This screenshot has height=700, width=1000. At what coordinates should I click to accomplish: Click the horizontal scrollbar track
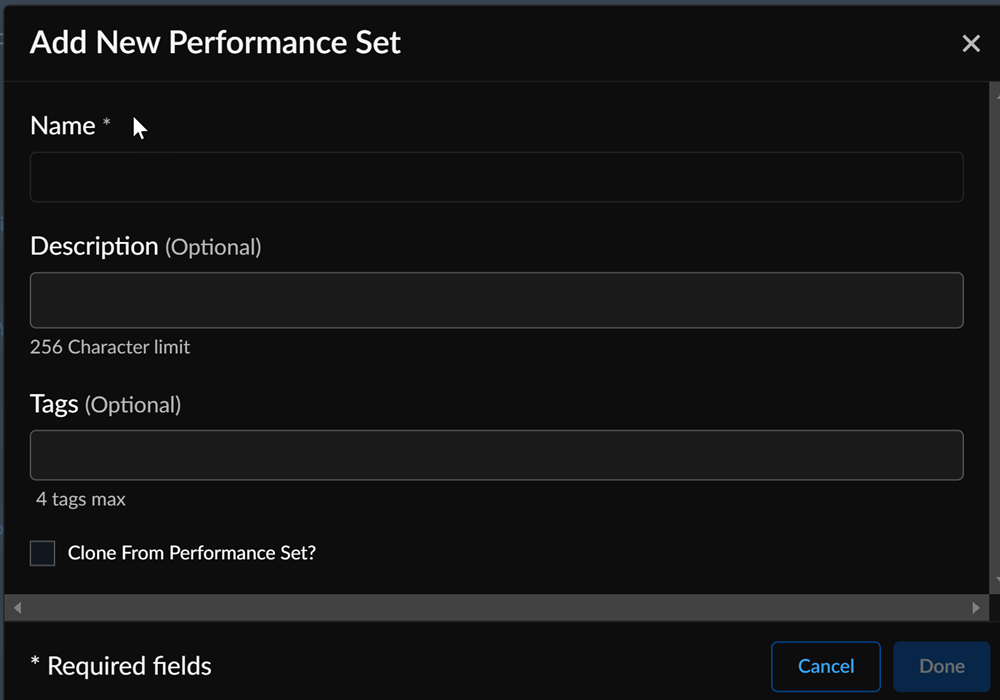click(x=496, y=607)
